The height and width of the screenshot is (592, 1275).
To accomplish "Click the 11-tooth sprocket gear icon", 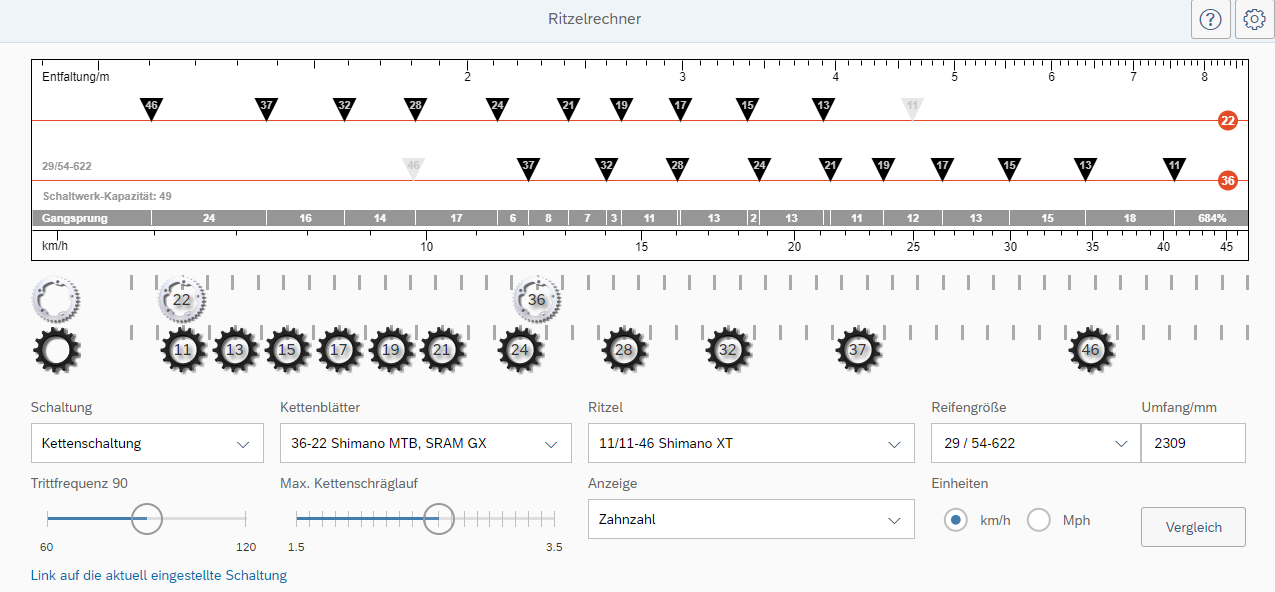I will (183, 350).
